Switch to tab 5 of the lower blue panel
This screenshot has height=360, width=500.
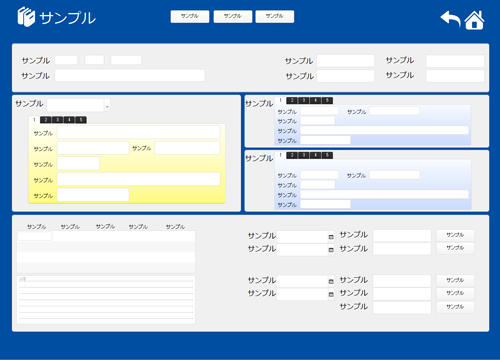click(327, 155)
